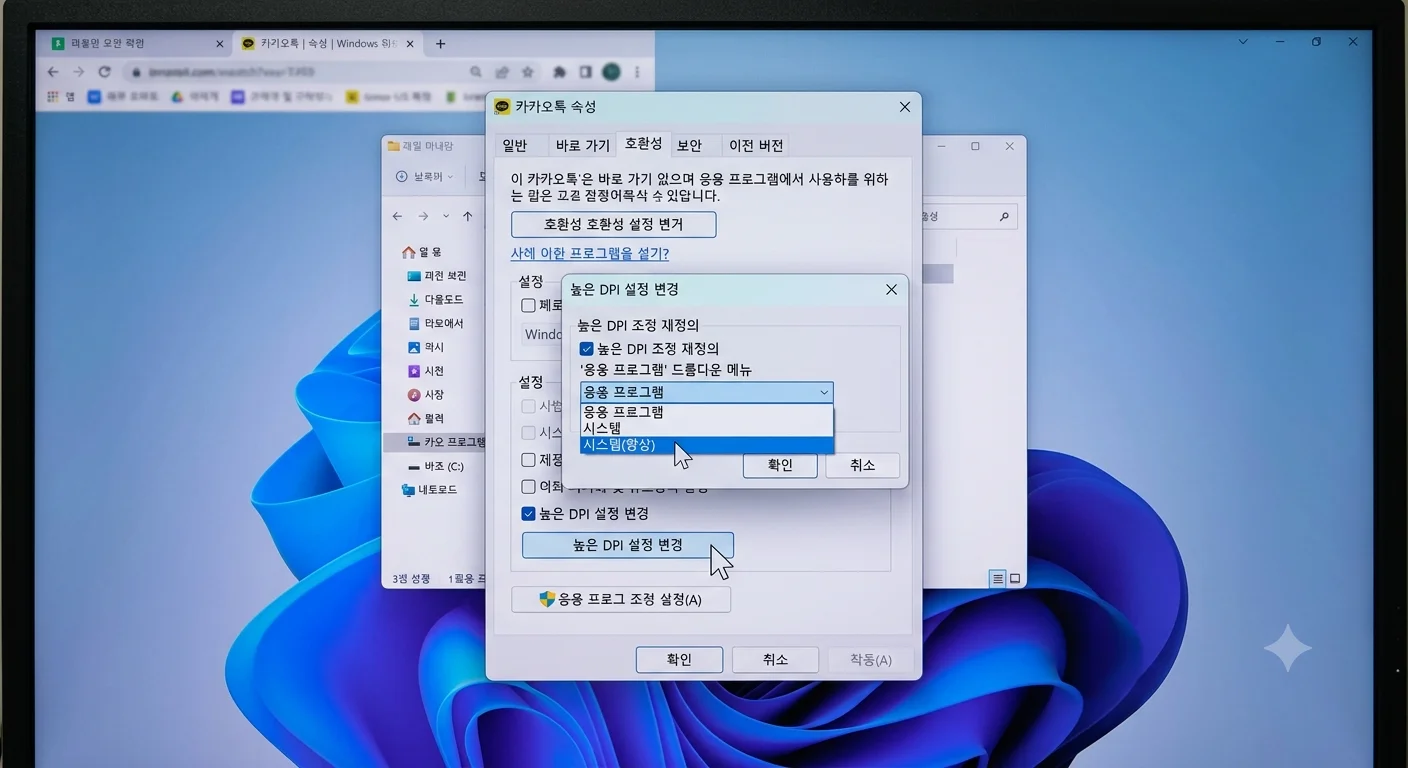Confirm the DPI dialog with 확인

(x=780, y=465)
